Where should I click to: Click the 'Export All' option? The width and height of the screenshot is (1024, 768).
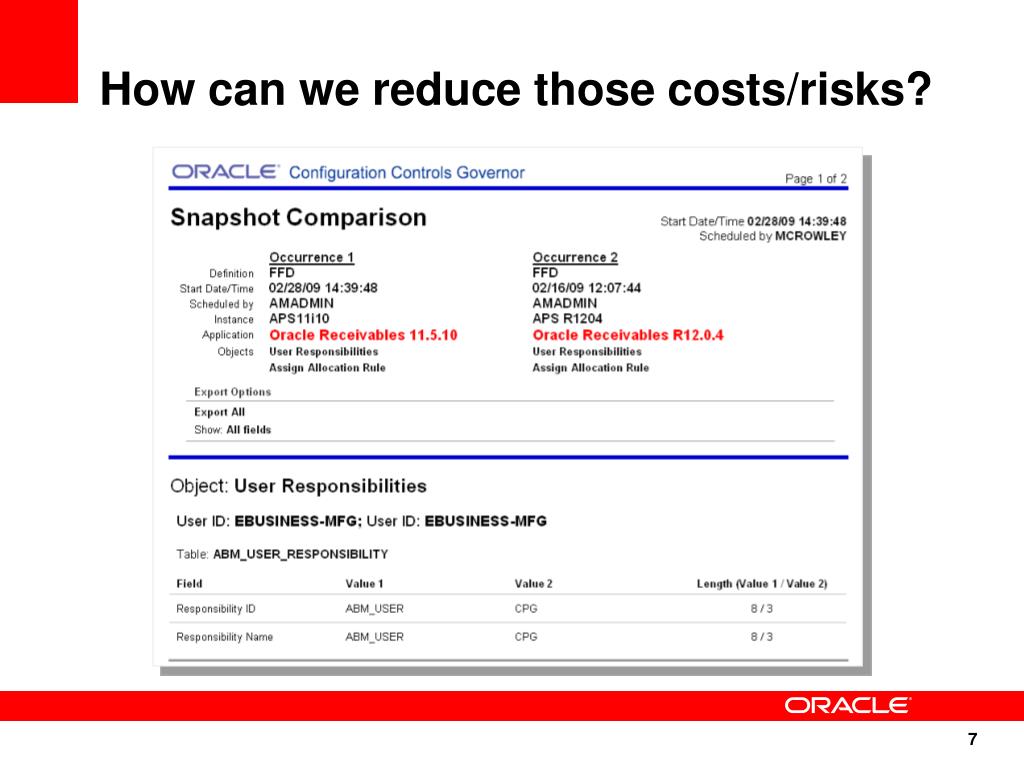pyautogui.click(x=219, y=412)
